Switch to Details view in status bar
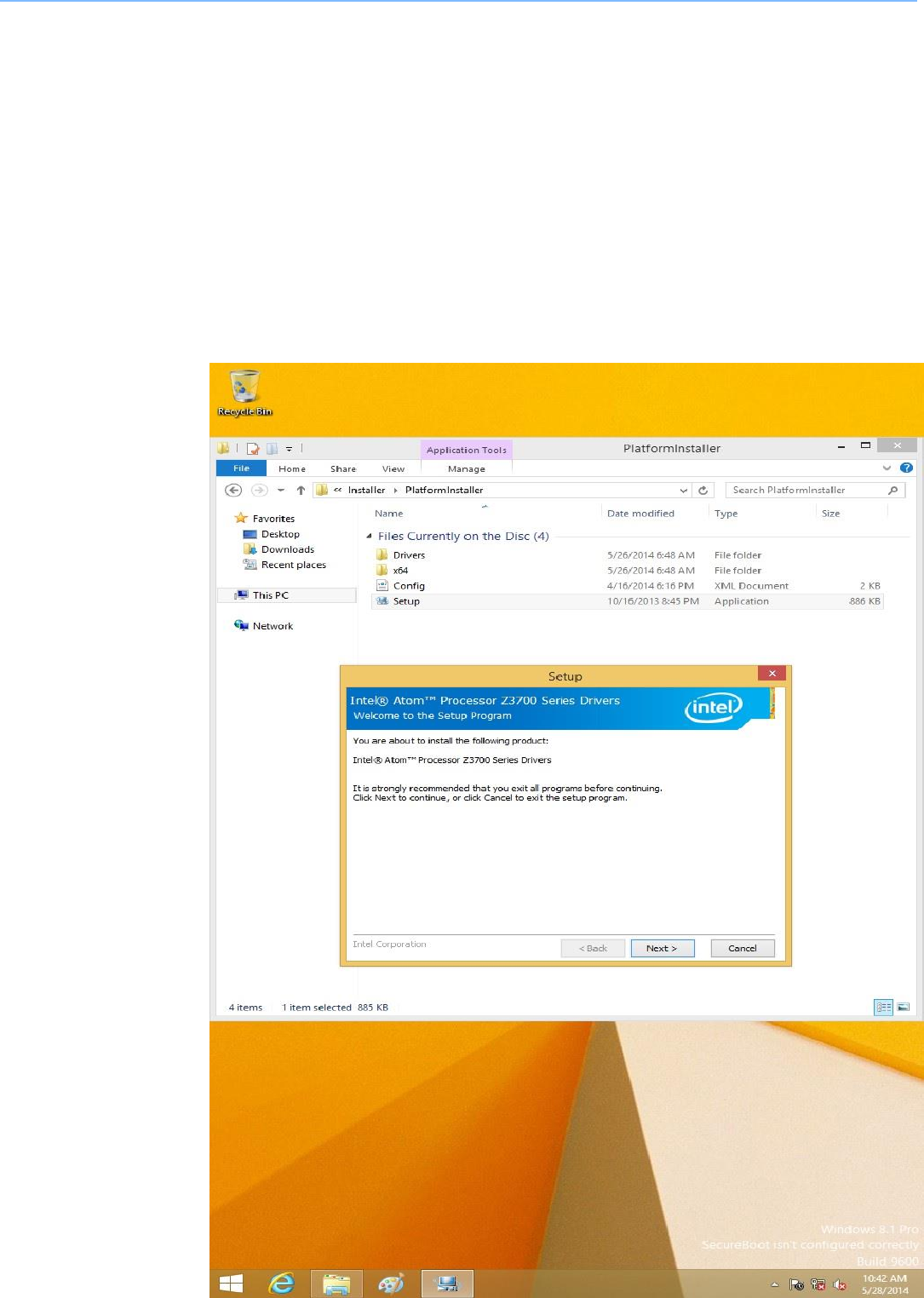924x1298 pixels. click(x=884, y=1008)
